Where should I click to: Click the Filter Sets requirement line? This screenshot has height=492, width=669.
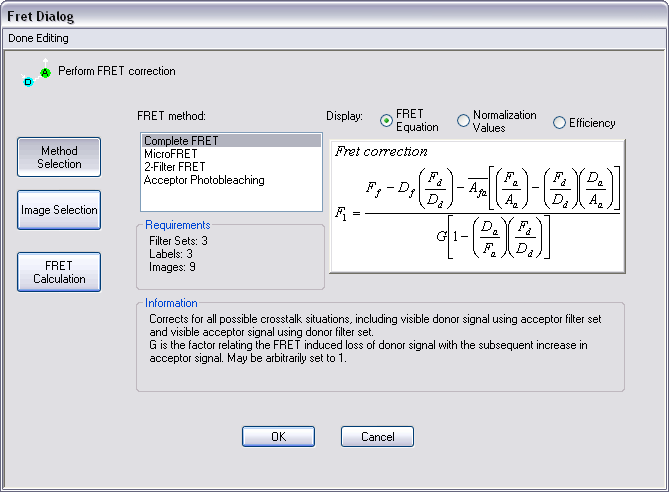(x=179, y=241)
